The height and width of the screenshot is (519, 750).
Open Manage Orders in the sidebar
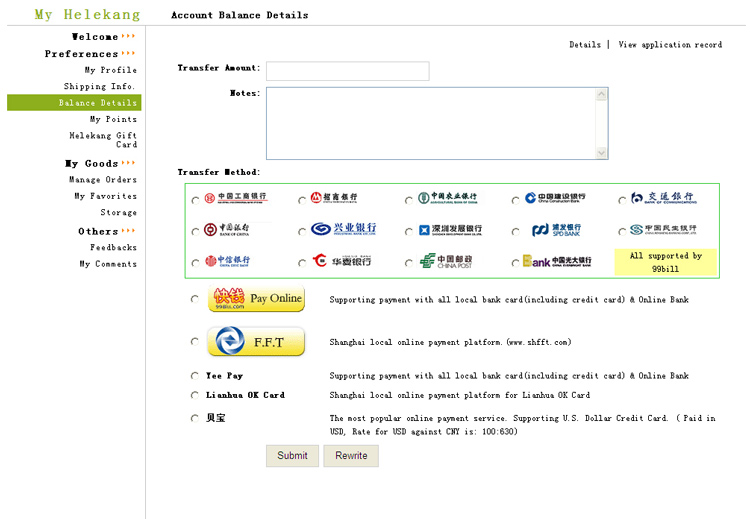click(x=103, y=179)
